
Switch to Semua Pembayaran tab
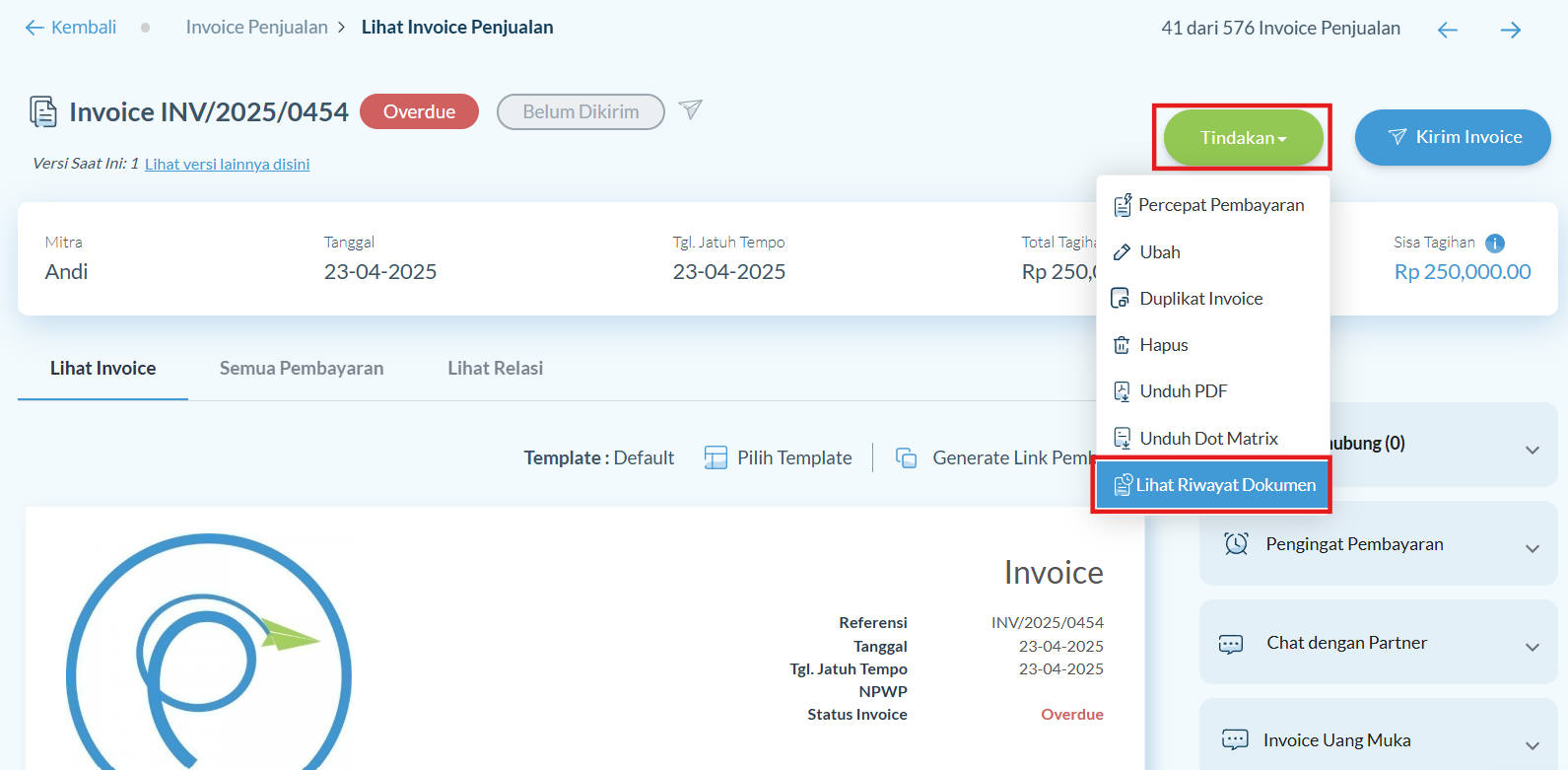pos(302,369)
